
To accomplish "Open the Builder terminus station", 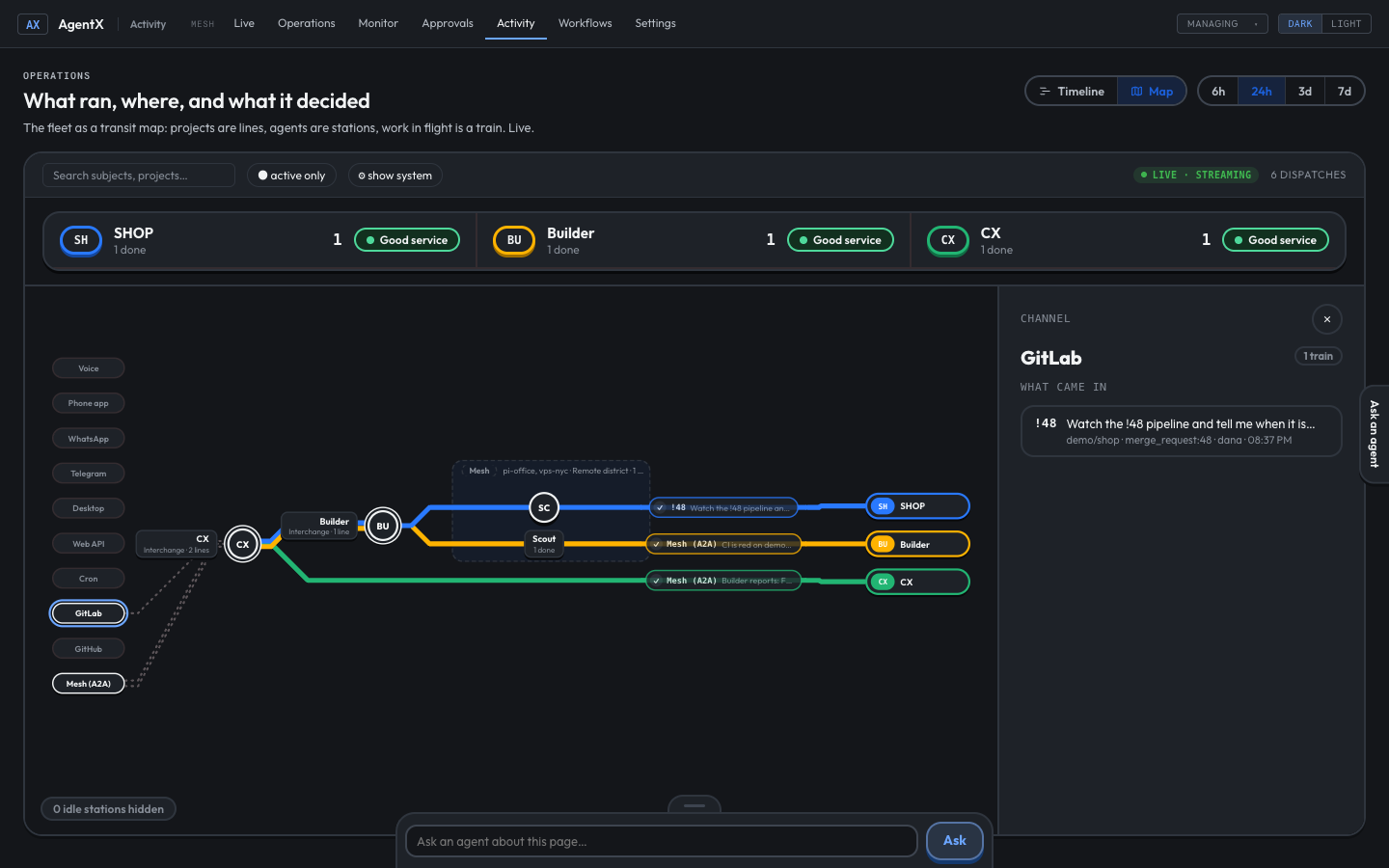I will coord(917,544).
